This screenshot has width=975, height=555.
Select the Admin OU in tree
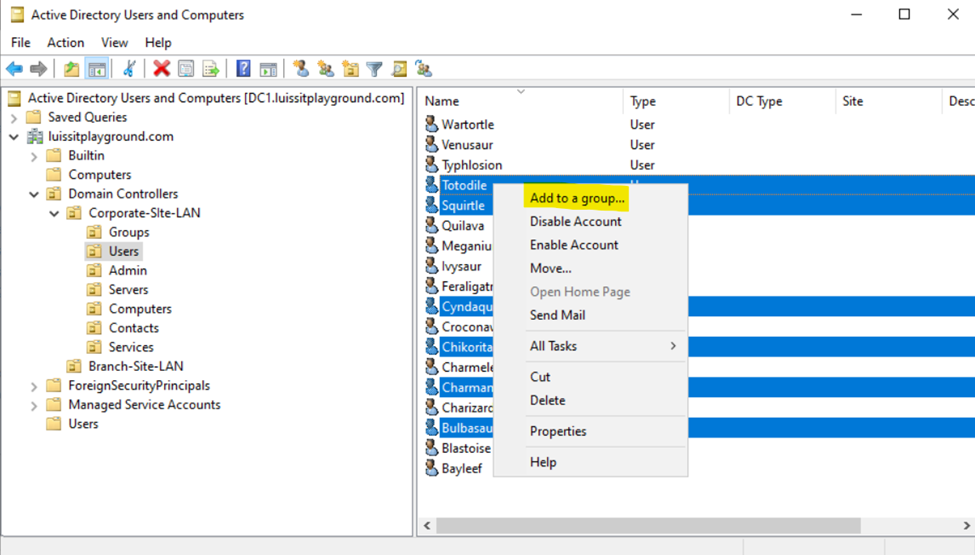pos(127,270)
